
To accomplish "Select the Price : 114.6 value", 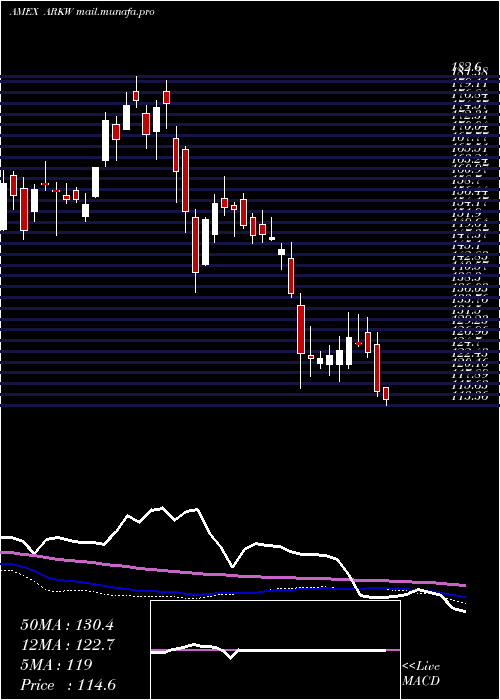I will [70, 685].
